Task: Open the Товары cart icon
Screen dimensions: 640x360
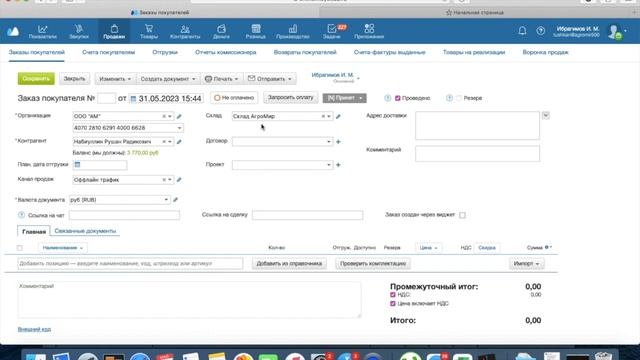Action: click(x=149, y=31)
